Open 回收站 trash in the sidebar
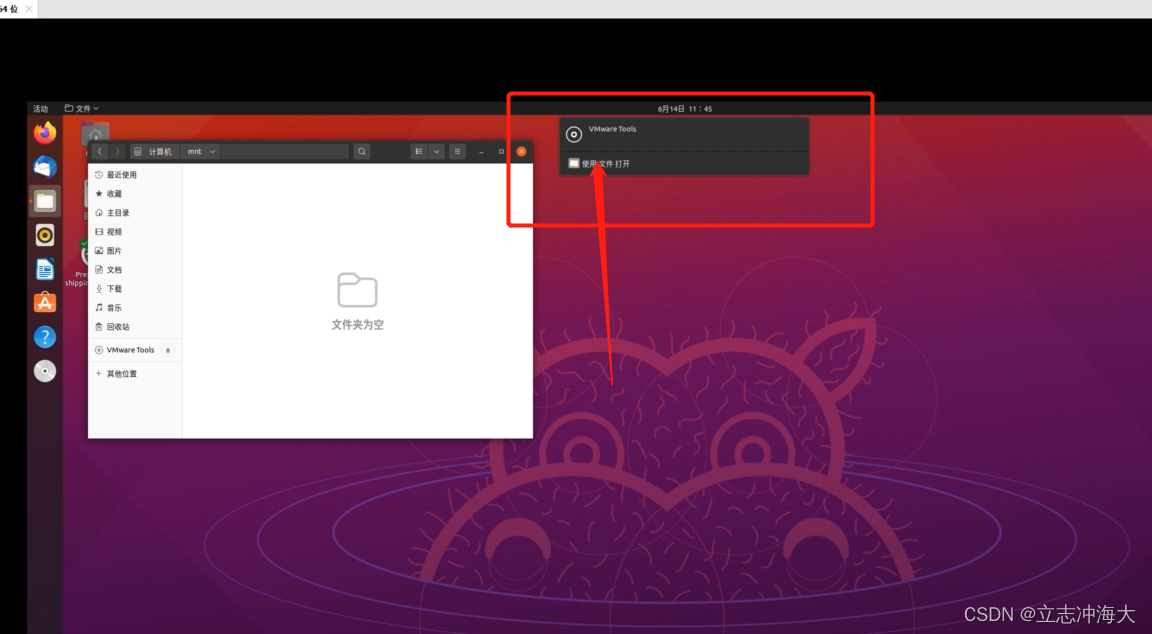Image resolution: width=1152 pixels, height=634 pixels. [135, 327]
